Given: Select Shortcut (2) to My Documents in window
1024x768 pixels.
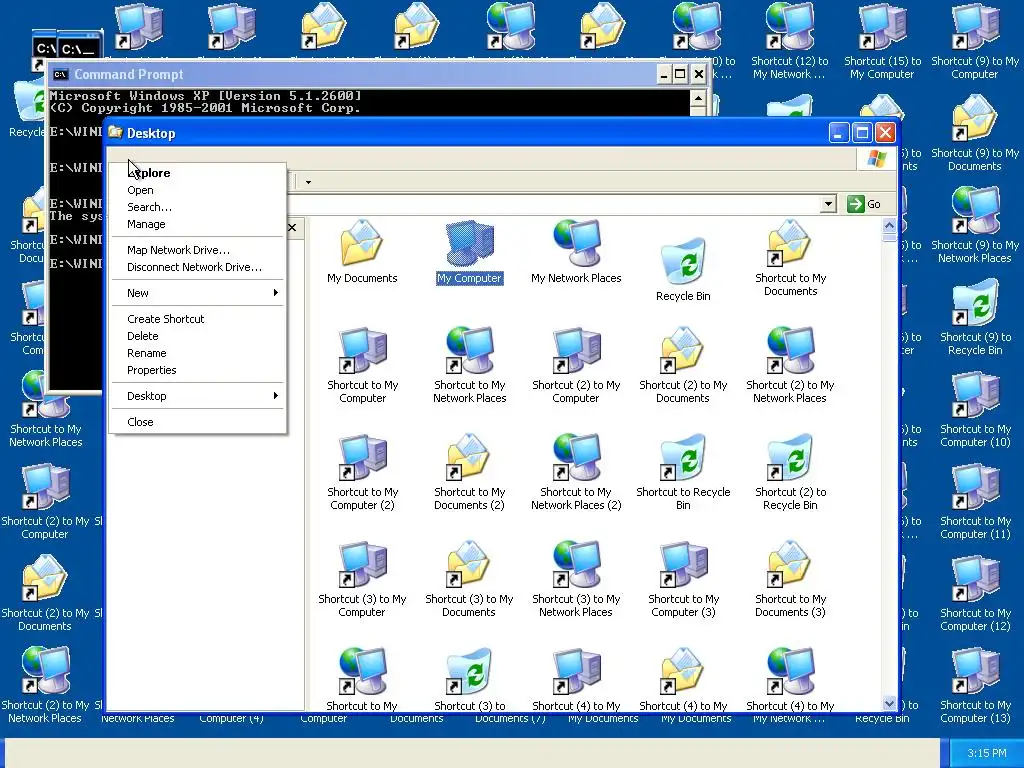Looking at the screenshot, I should (x=683, y=365).
